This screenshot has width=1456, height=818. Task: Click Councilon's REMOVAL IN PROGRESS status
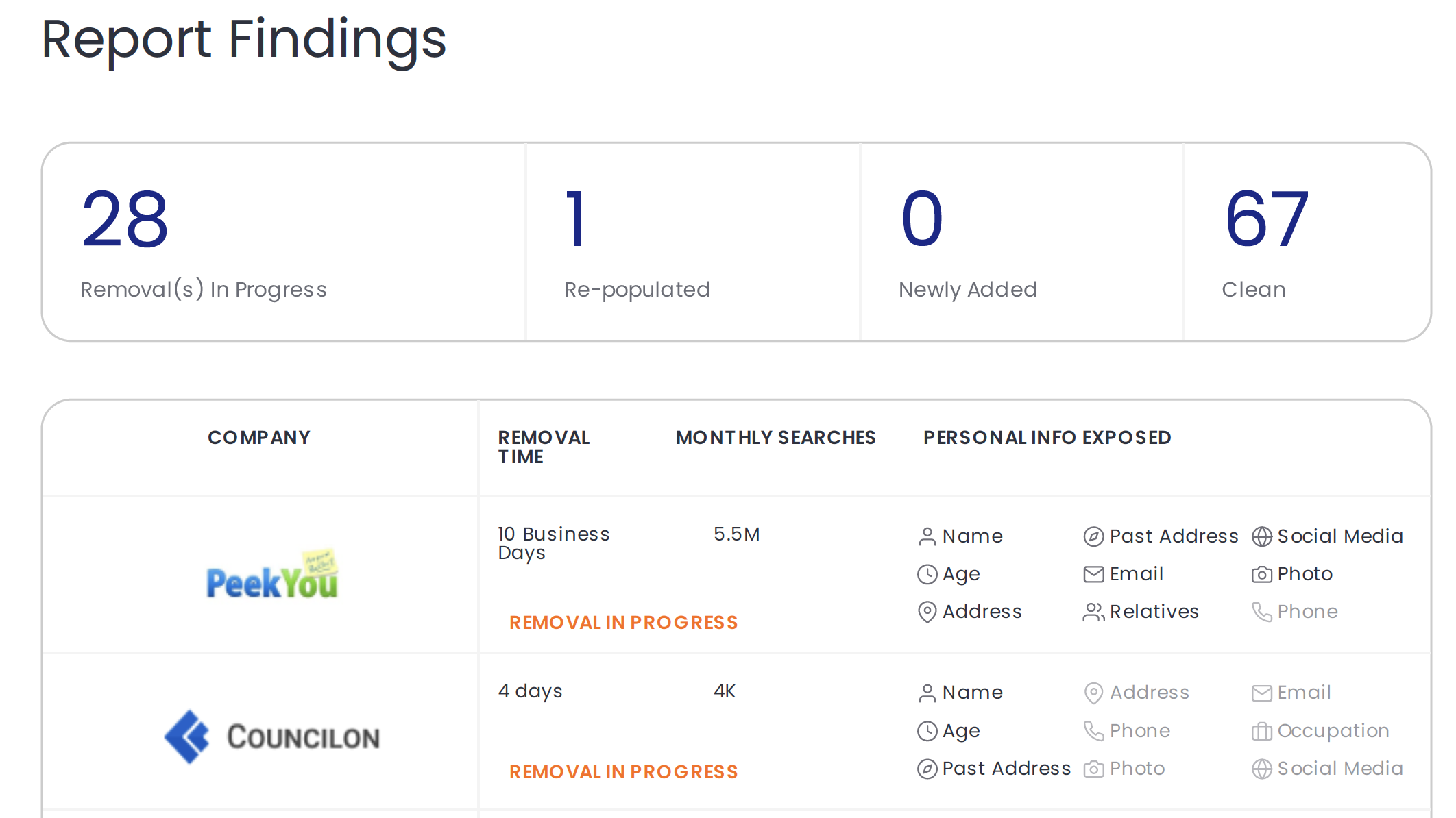click(x=623, y=771)
